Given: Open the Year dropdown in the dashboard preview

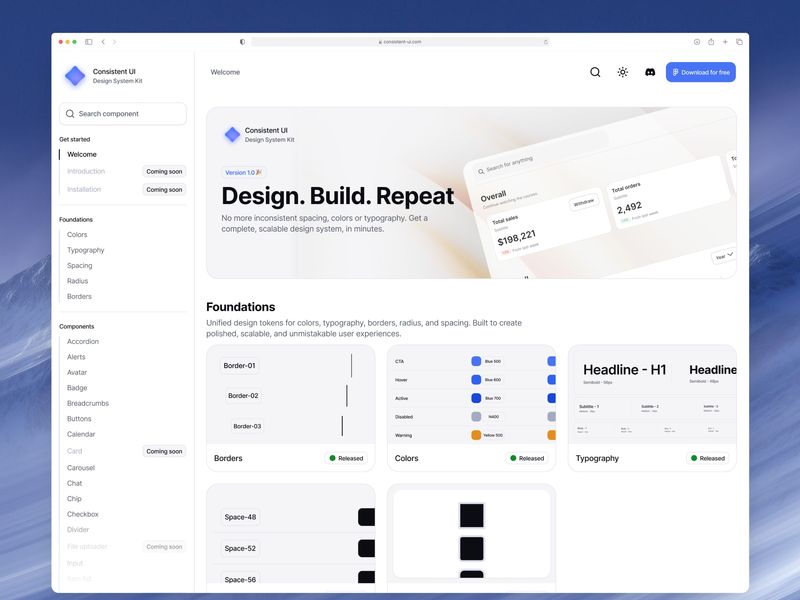Looking at the screenshot, I should pyautogui.click(x=722, y=258).
